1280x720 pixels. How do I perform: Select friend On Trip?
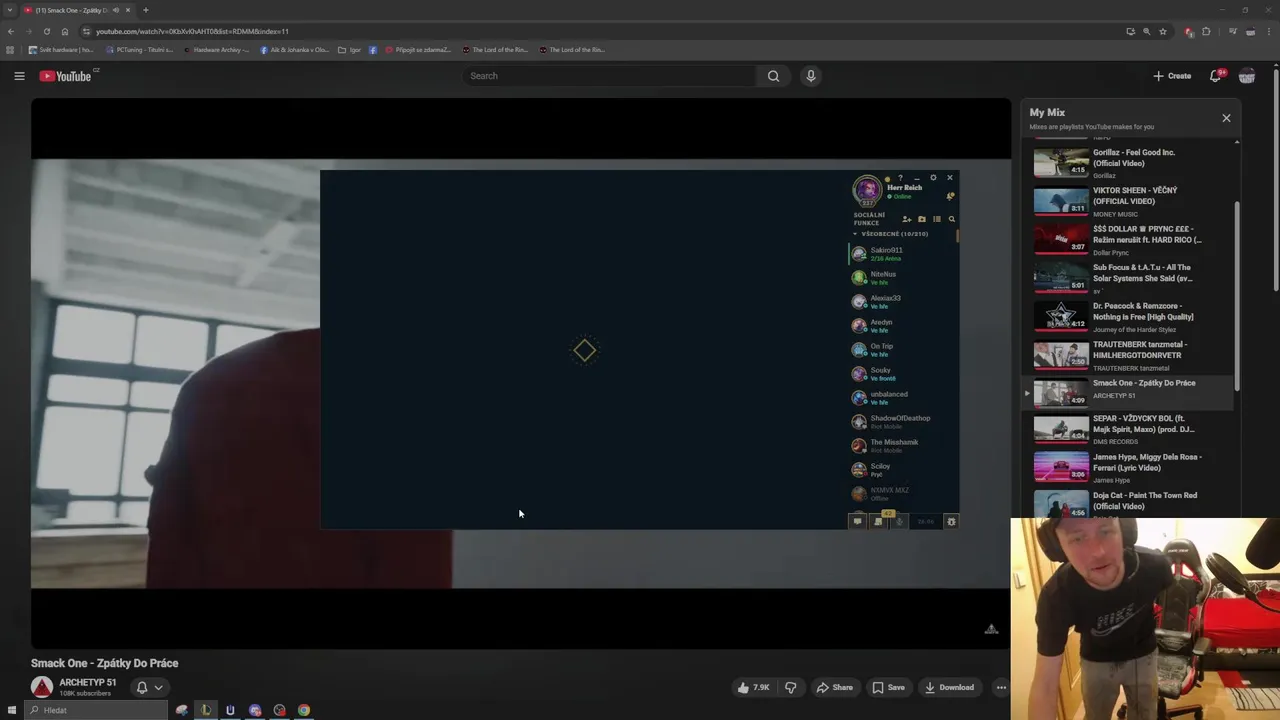tap(903, 350)
